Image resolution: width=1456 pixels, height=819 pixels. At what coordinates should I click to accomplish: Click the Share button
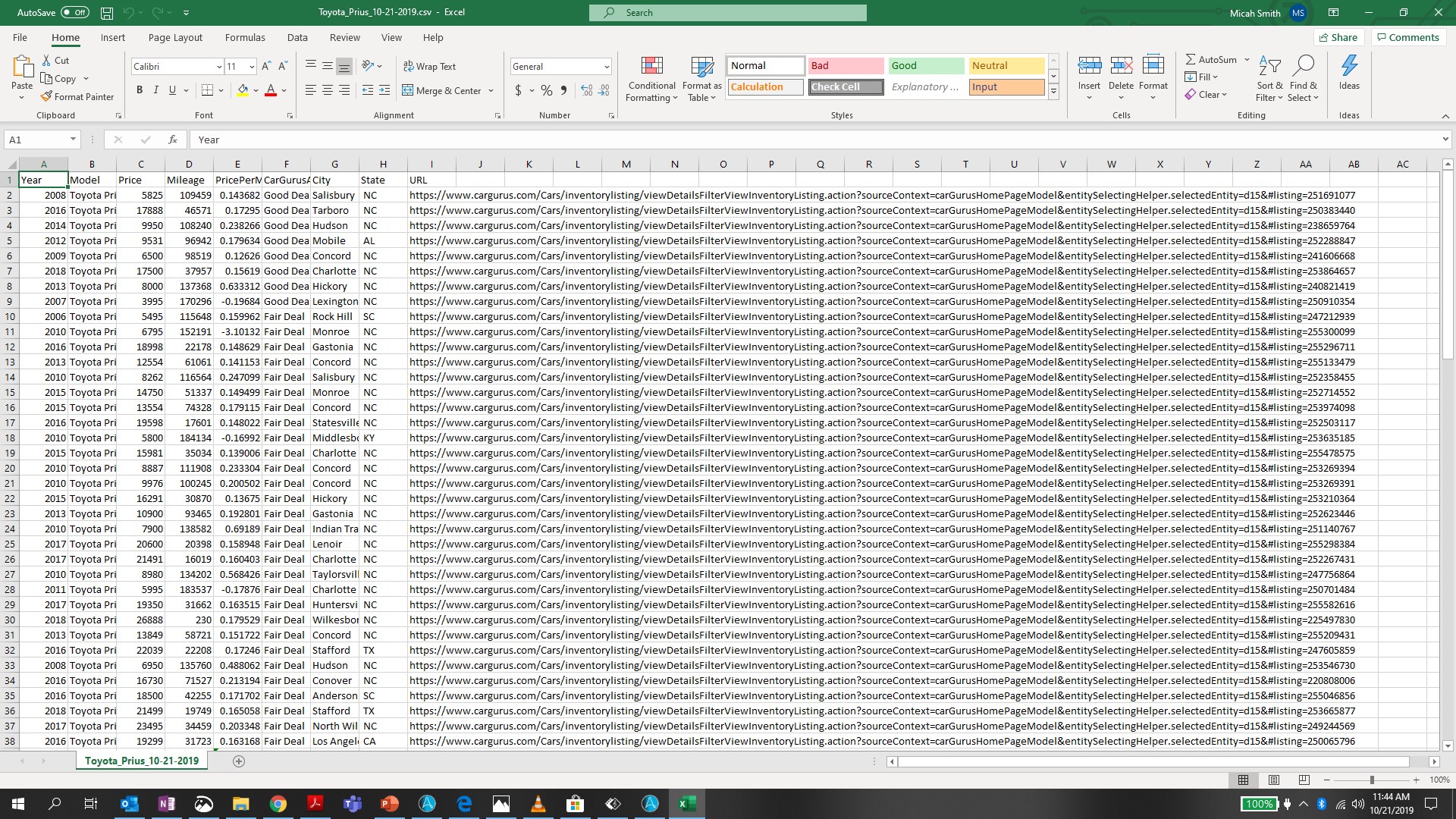tap(1338, 37)
